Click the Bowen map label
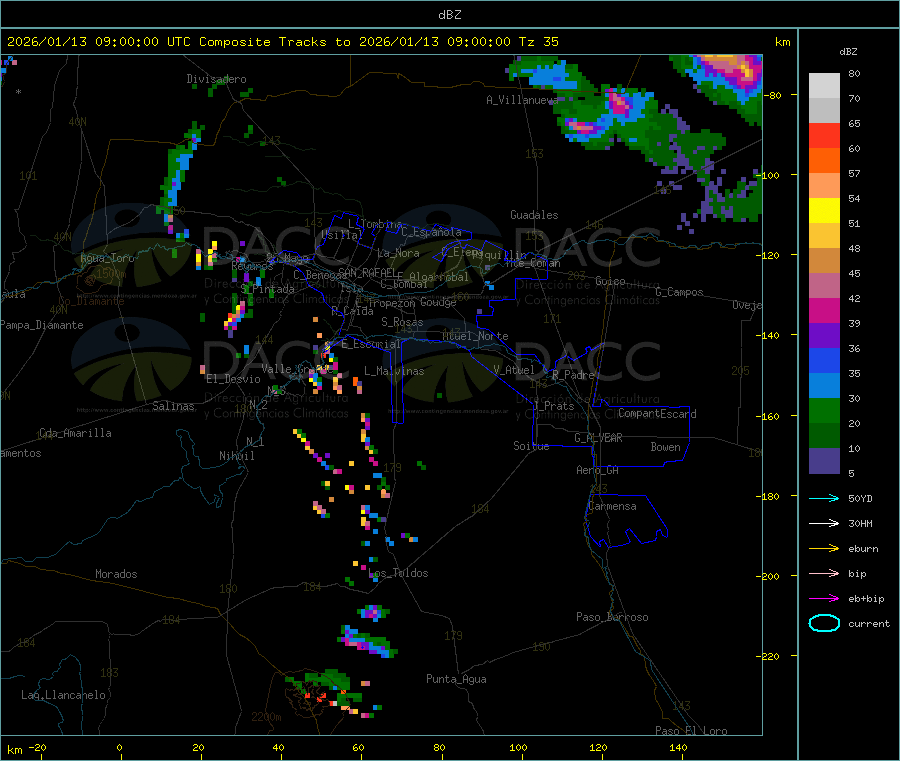Screen dimensions: 900x761 click(x=665, y=447)
